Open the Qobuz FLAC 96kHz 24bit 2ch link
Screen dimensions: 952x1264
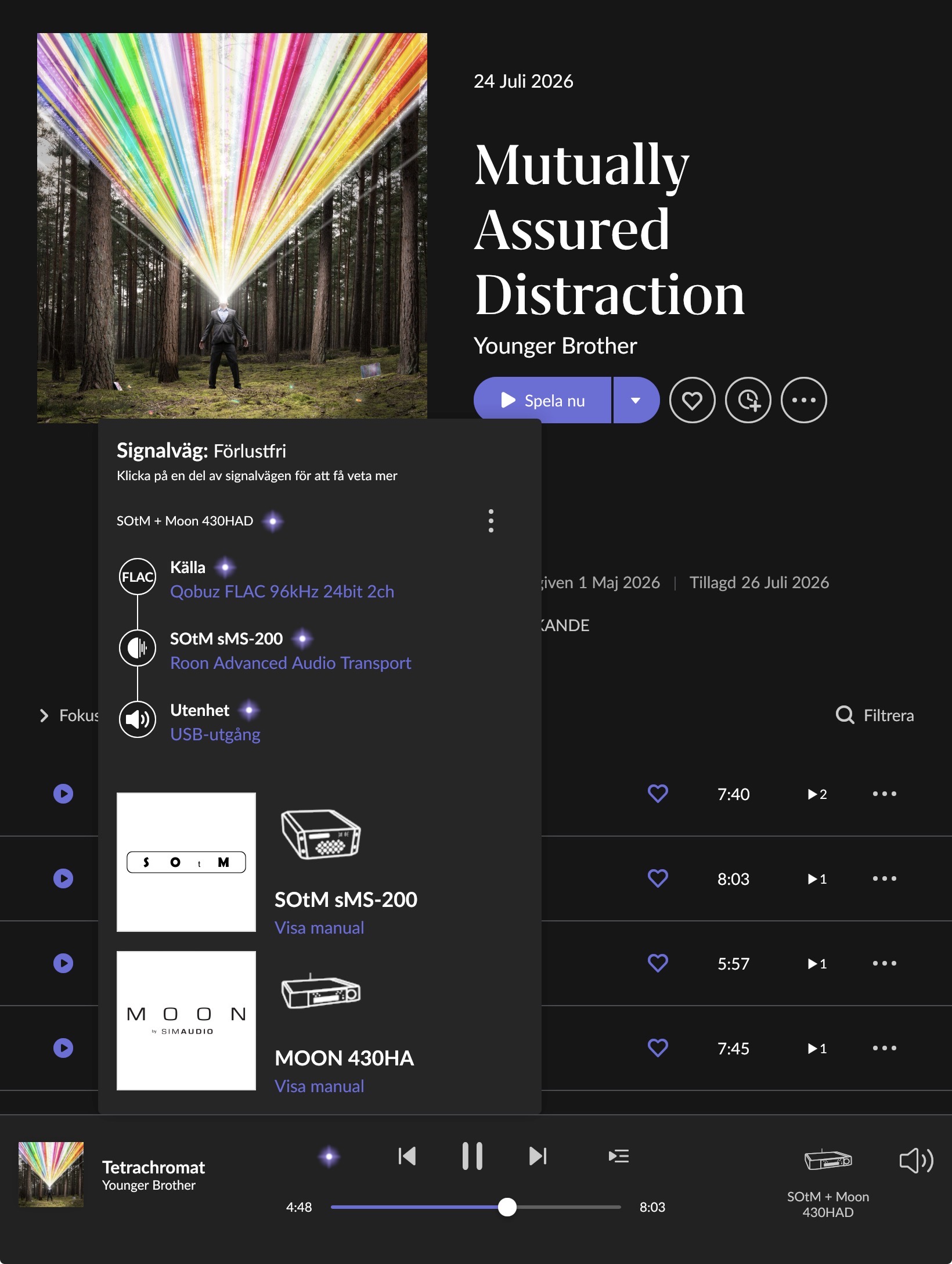coord(282,592)
